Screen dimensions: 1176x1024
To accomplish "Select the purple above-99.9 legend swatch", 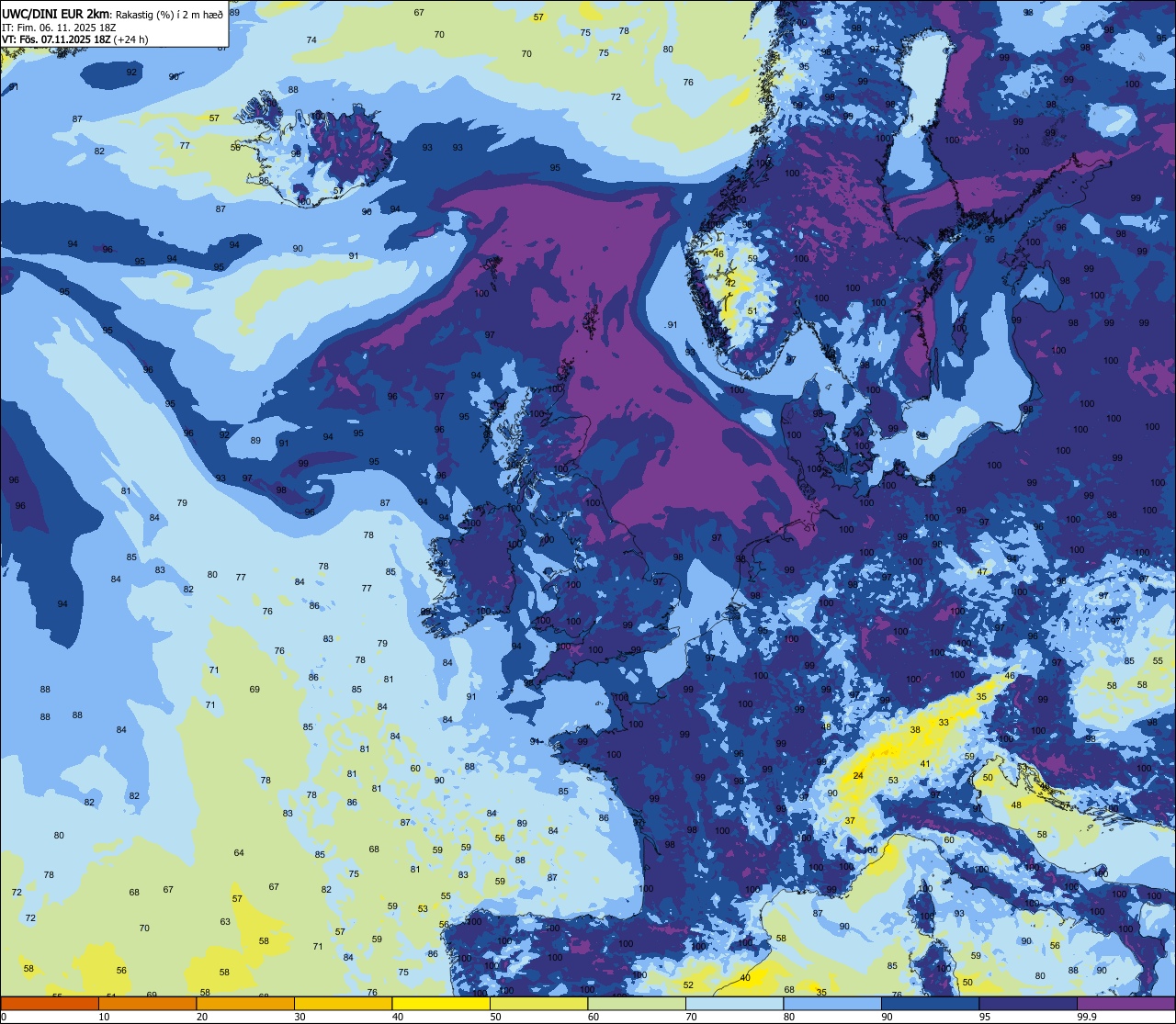I will (1125, 1003).
